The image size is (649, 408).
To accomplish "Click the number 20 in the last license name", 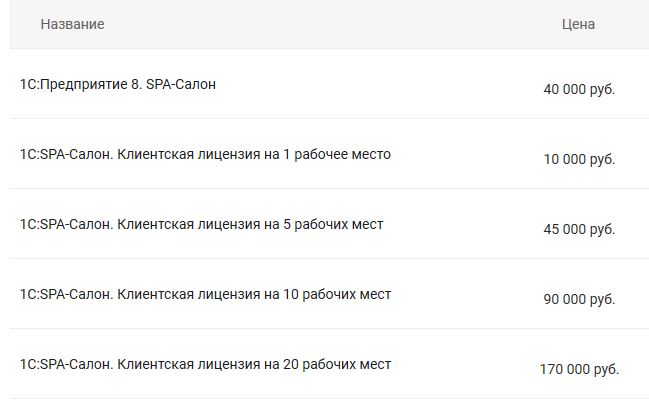I will [x=290, y=364].
